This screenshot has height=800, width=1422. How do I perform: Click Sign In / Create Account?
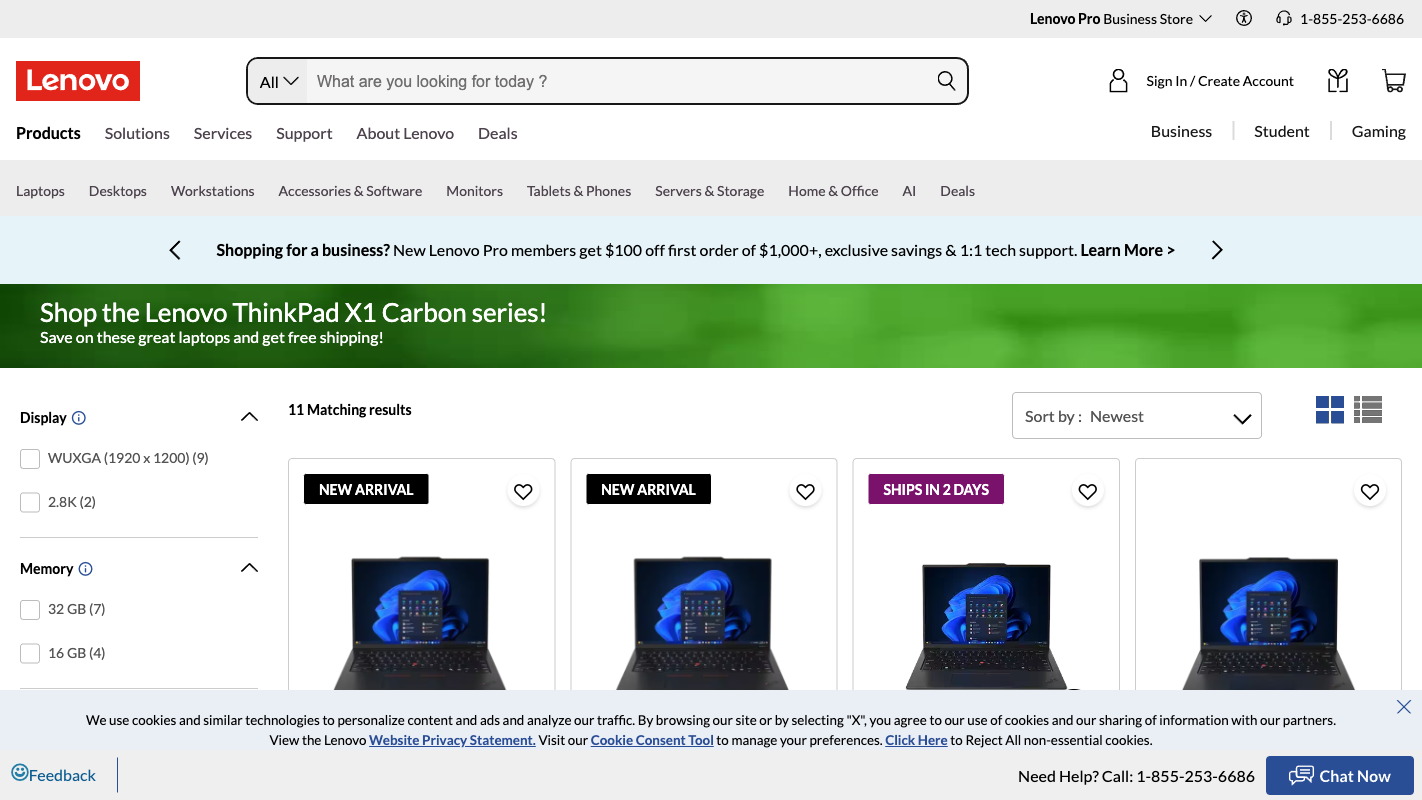tap(1220, 81)
